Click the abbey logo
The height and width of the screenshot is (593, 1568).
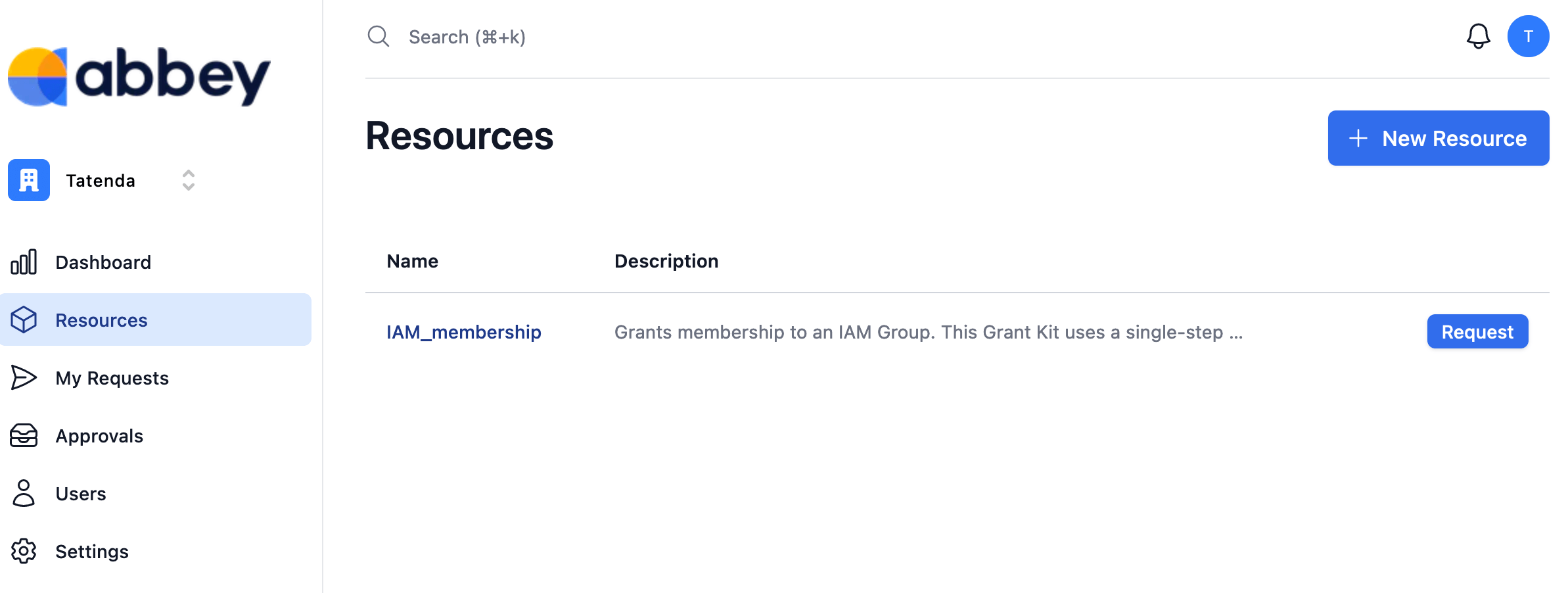[x=139, y=76]
